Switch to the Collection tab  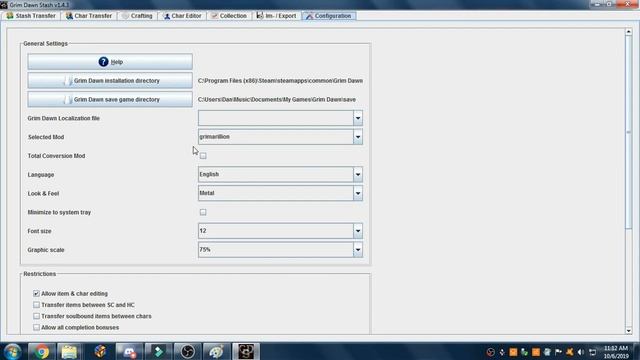[229, 16]
